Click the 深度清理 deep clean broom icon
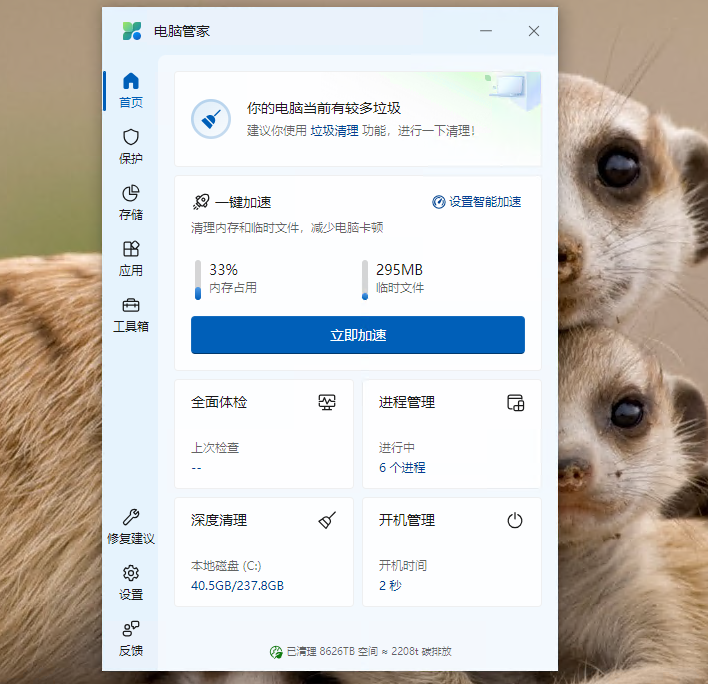 [x=327, y=521]
